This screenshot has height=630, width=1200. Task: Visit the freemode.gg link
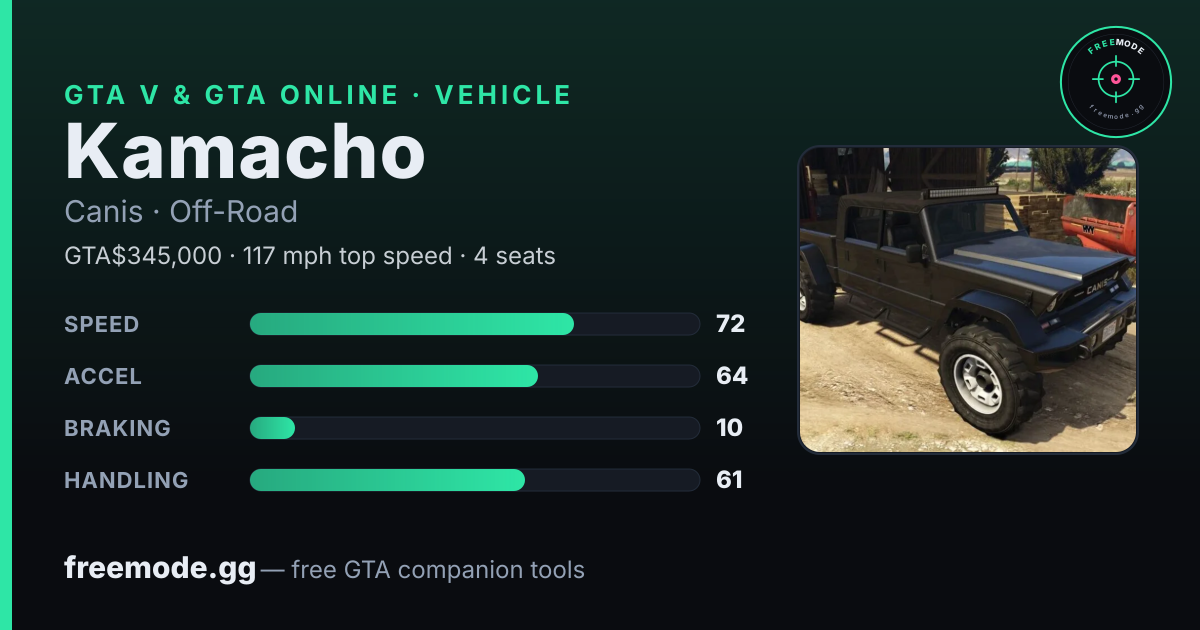click(160, 569)
